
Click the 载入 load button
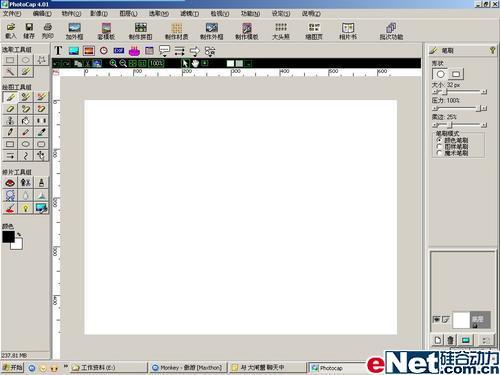coord(11,31)
